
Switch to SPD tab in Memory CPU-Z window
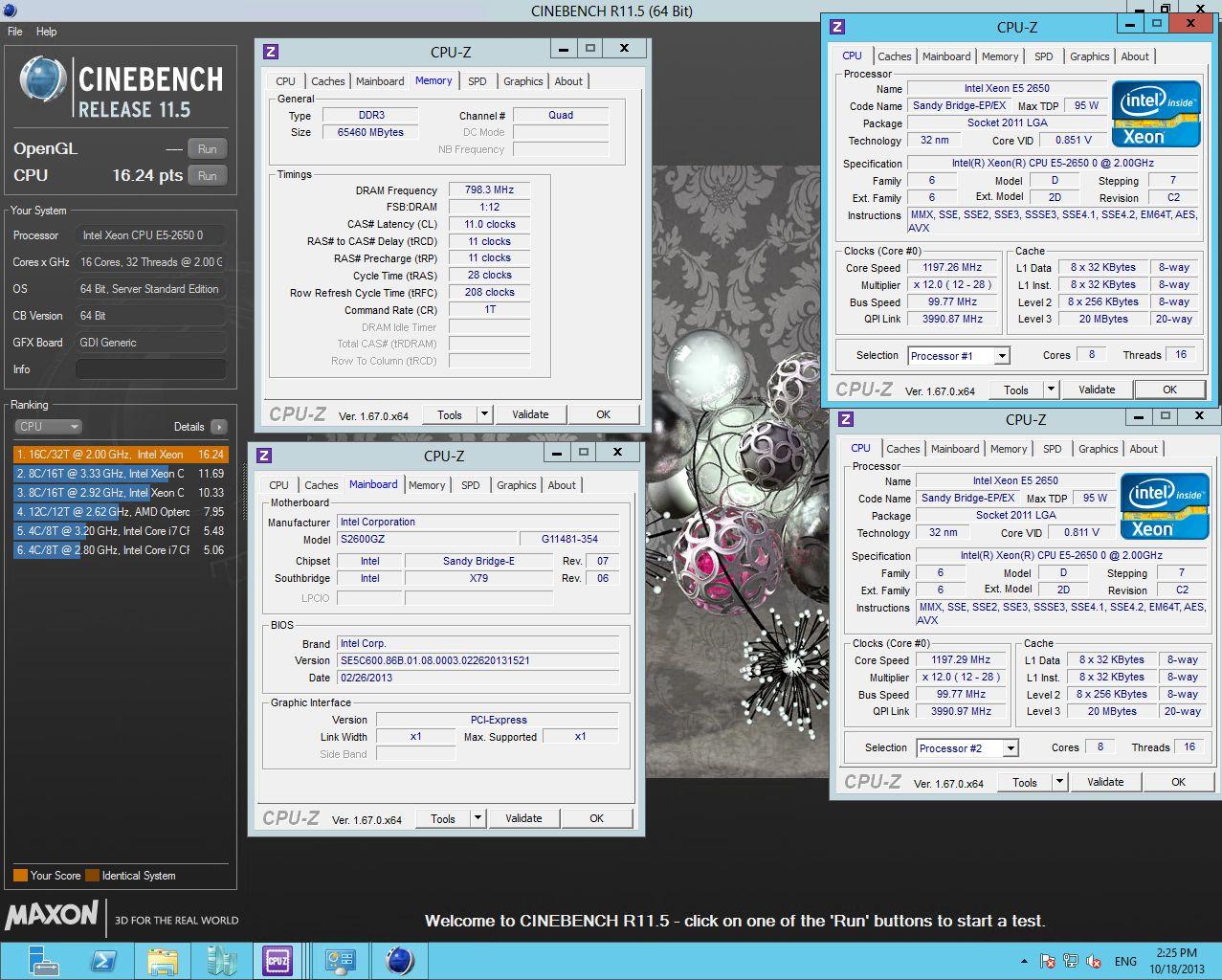(478, 81)
